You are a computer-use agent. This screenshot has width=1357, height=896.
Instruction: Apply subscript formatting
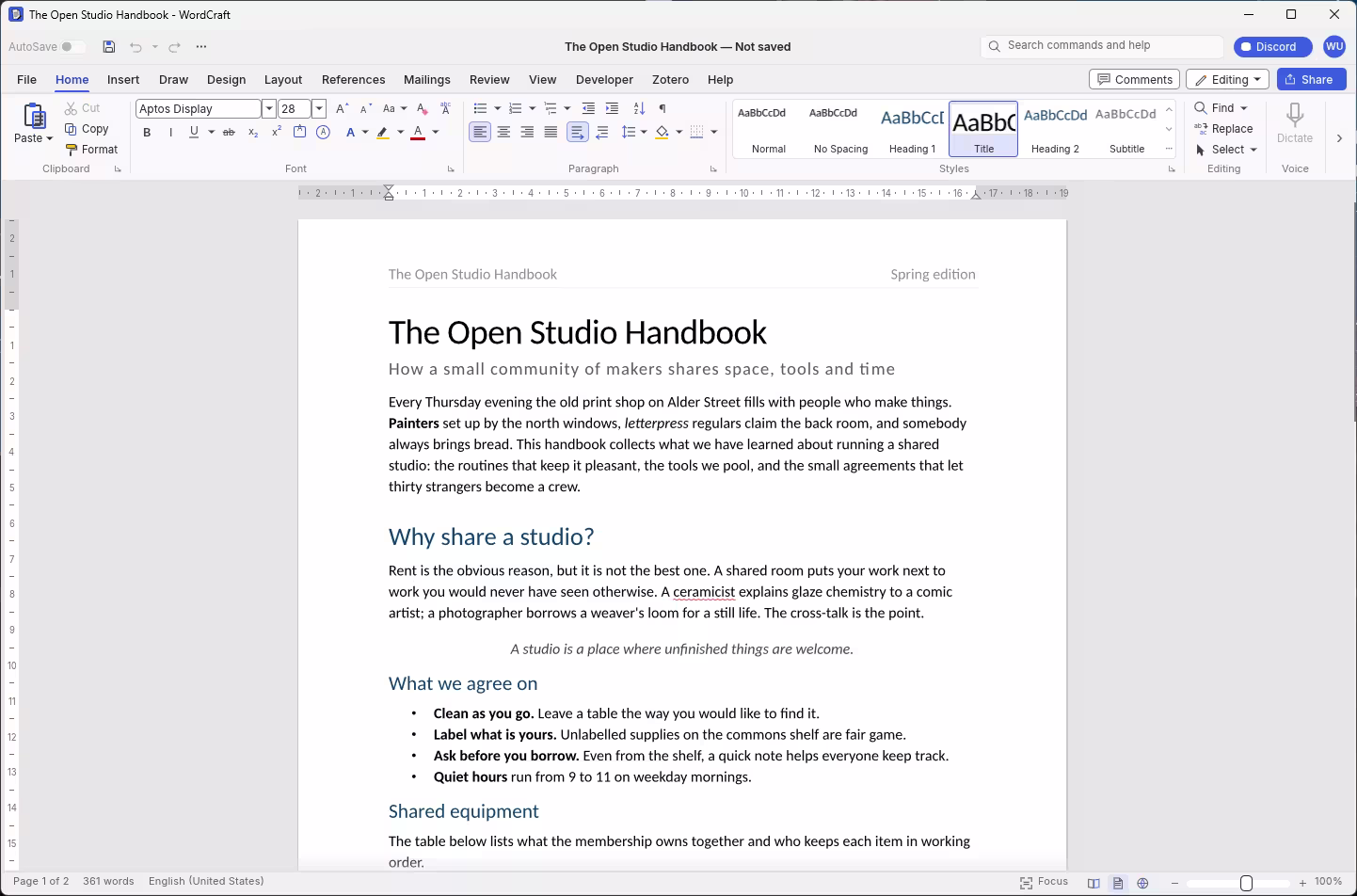point(253,133)
